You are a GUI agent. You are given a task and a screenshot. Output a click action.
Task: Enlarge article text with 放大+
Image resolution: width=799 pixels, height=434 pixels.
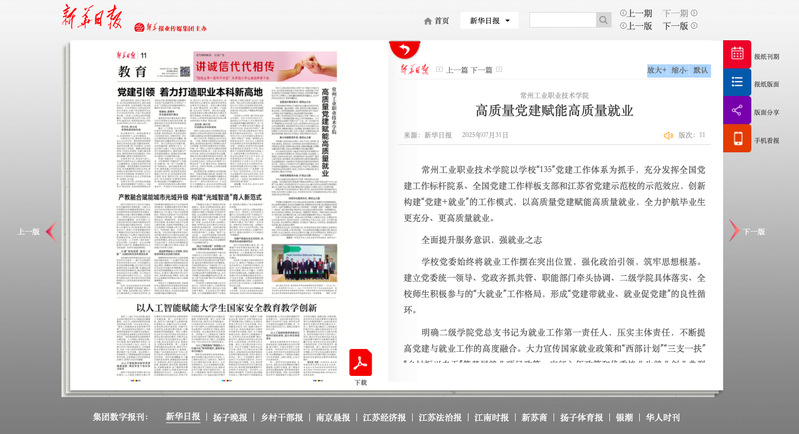click(657, 70)
